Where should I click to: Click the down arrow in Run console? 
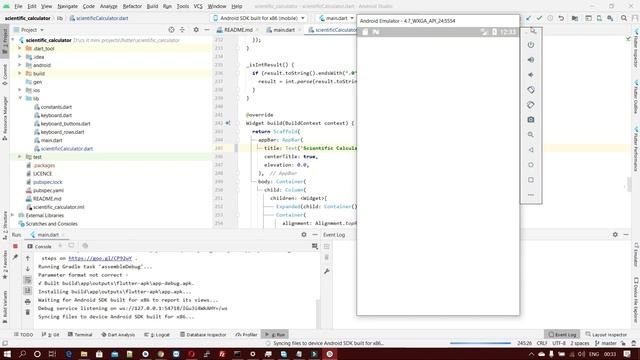[28, 269]
